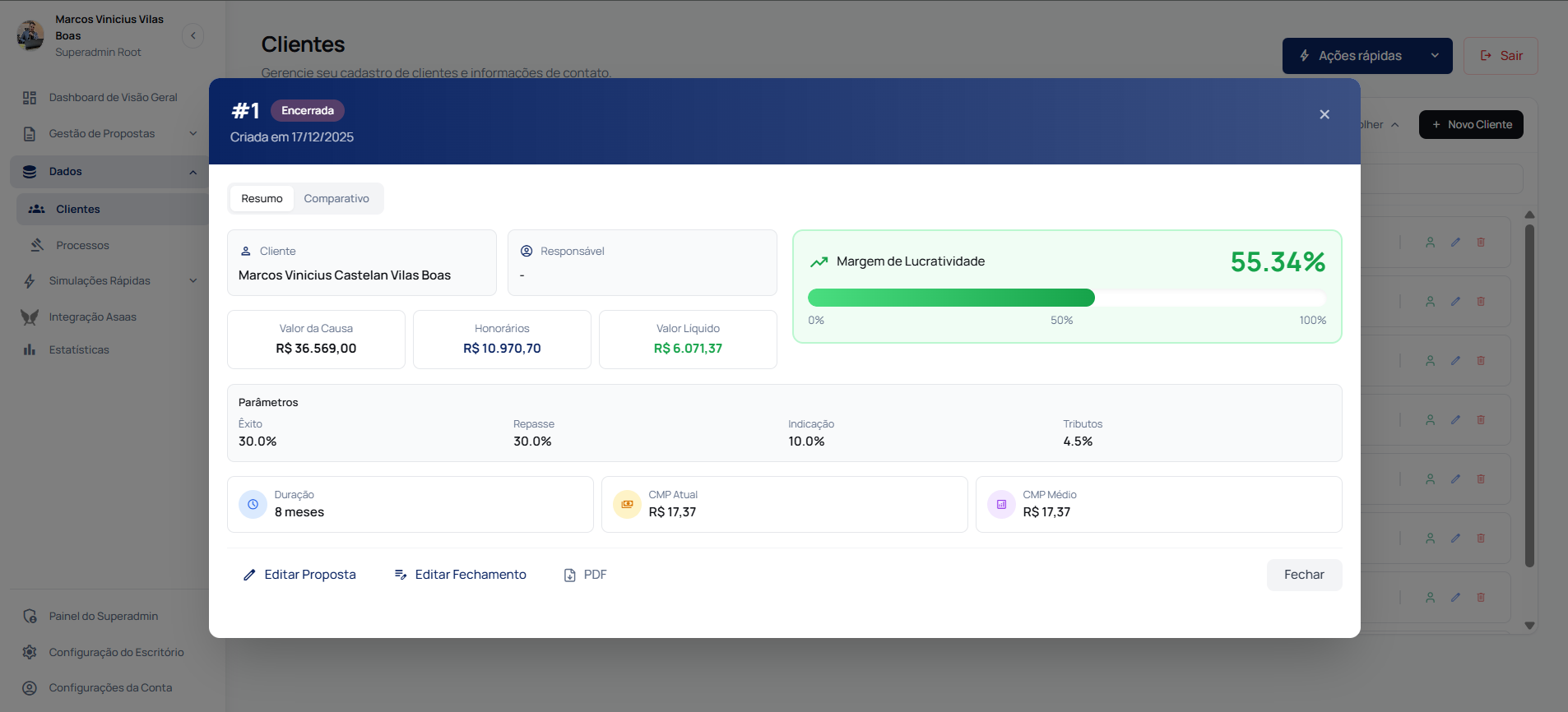Viewport: 1568px width, 712px height.
Task: Click the CMP Médio purple icon
Action: pos(1001,504)
